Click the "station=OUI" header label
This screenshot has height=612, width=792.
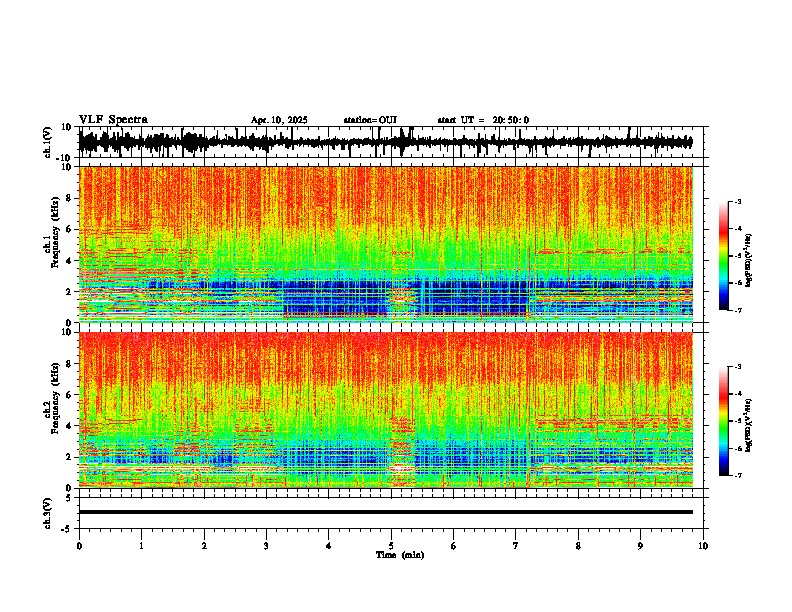click(370, 120)
